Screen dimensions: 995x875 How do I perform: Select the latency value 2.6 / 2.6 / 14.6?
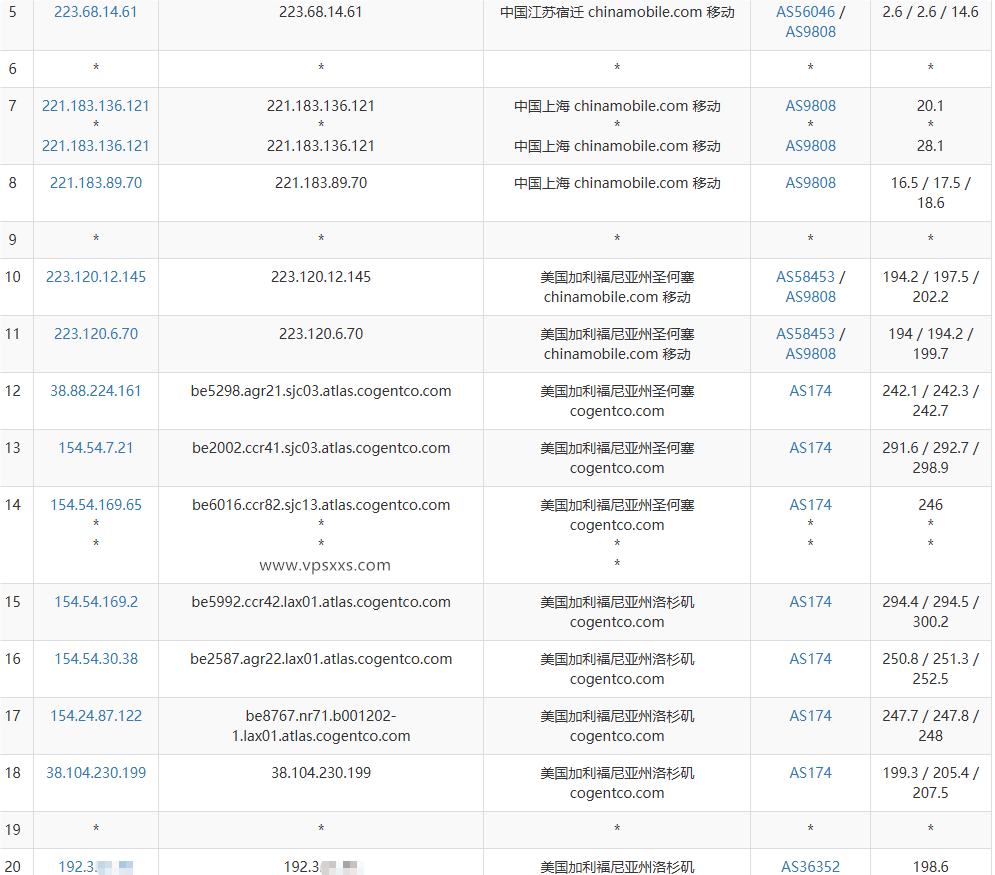[x=930, y=12]
